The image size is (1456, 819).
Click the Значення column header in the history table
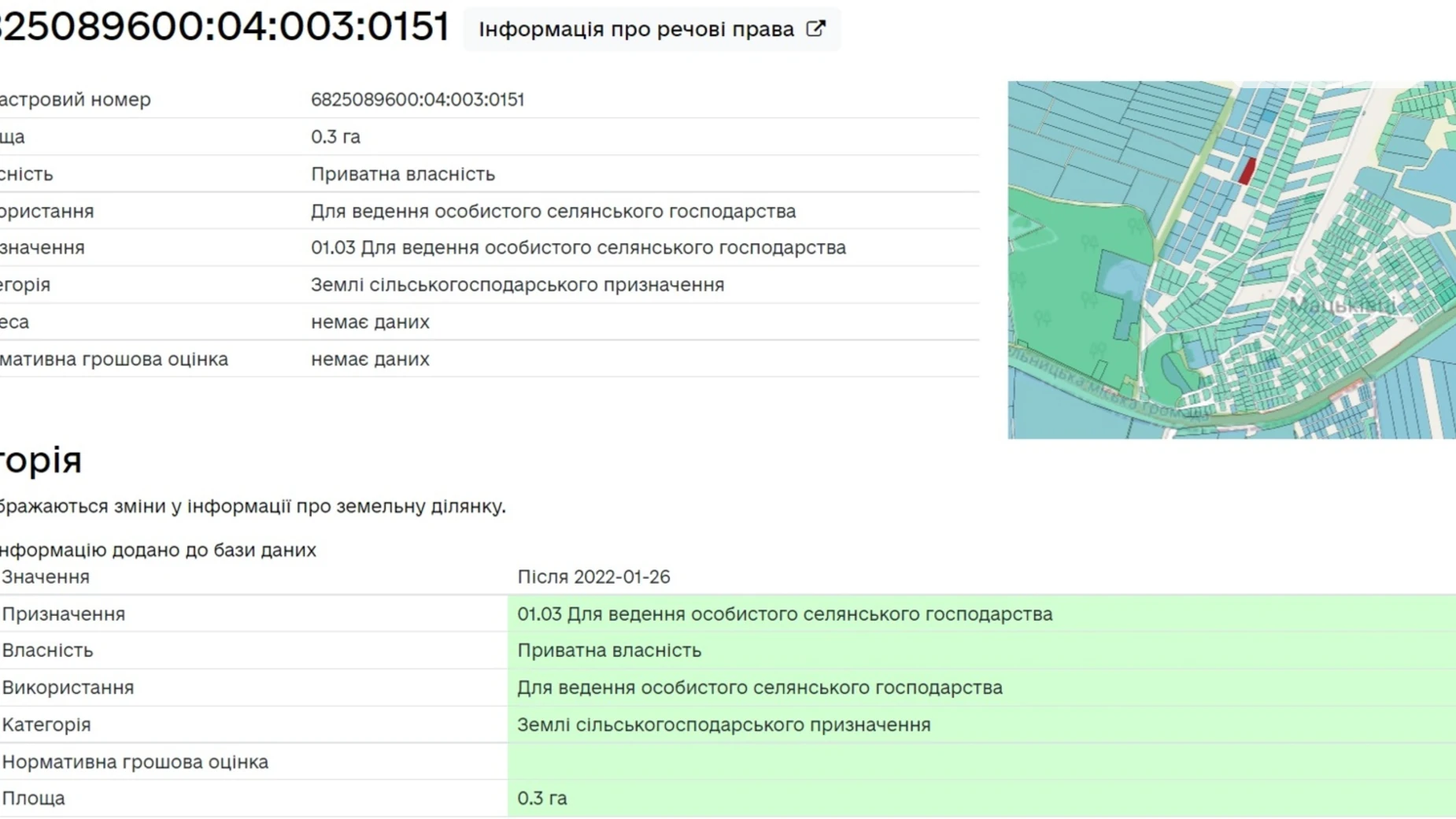pyautogui.click(x=46, y=577)
